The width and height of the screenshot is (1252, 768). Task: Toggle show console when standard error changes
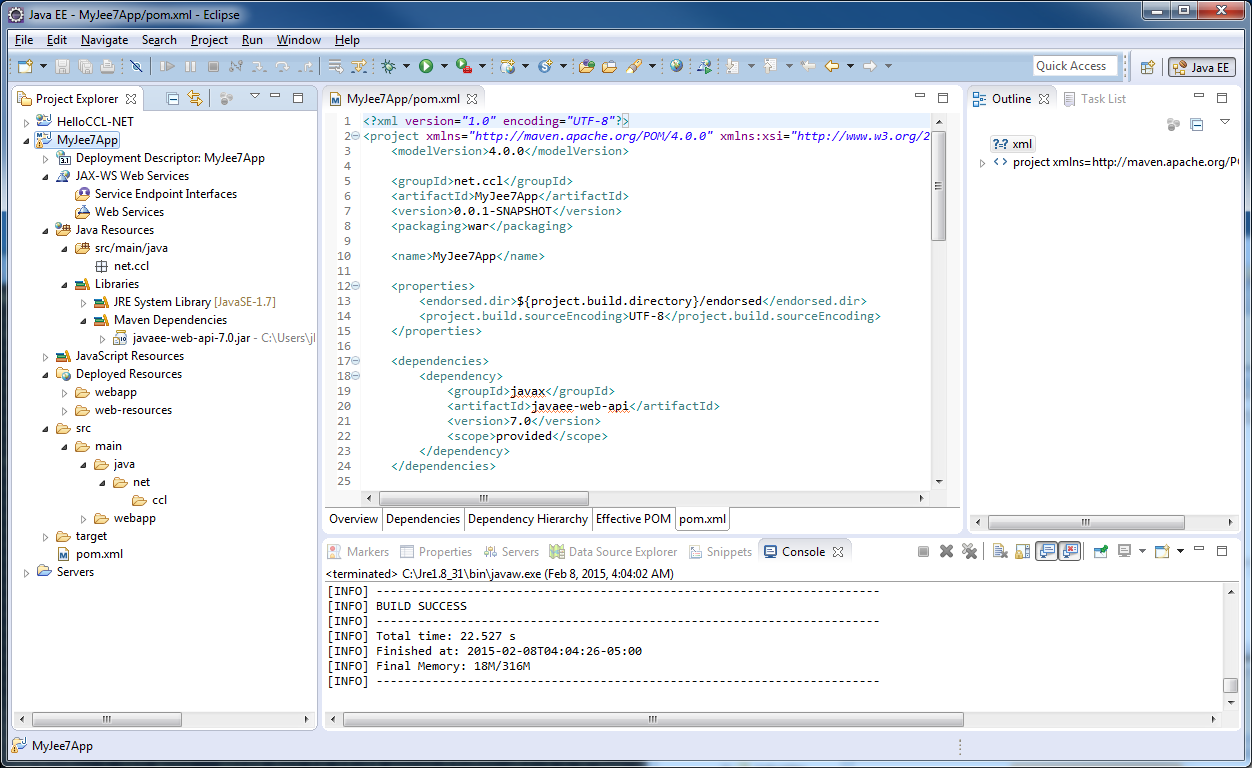click(1069, 551)
